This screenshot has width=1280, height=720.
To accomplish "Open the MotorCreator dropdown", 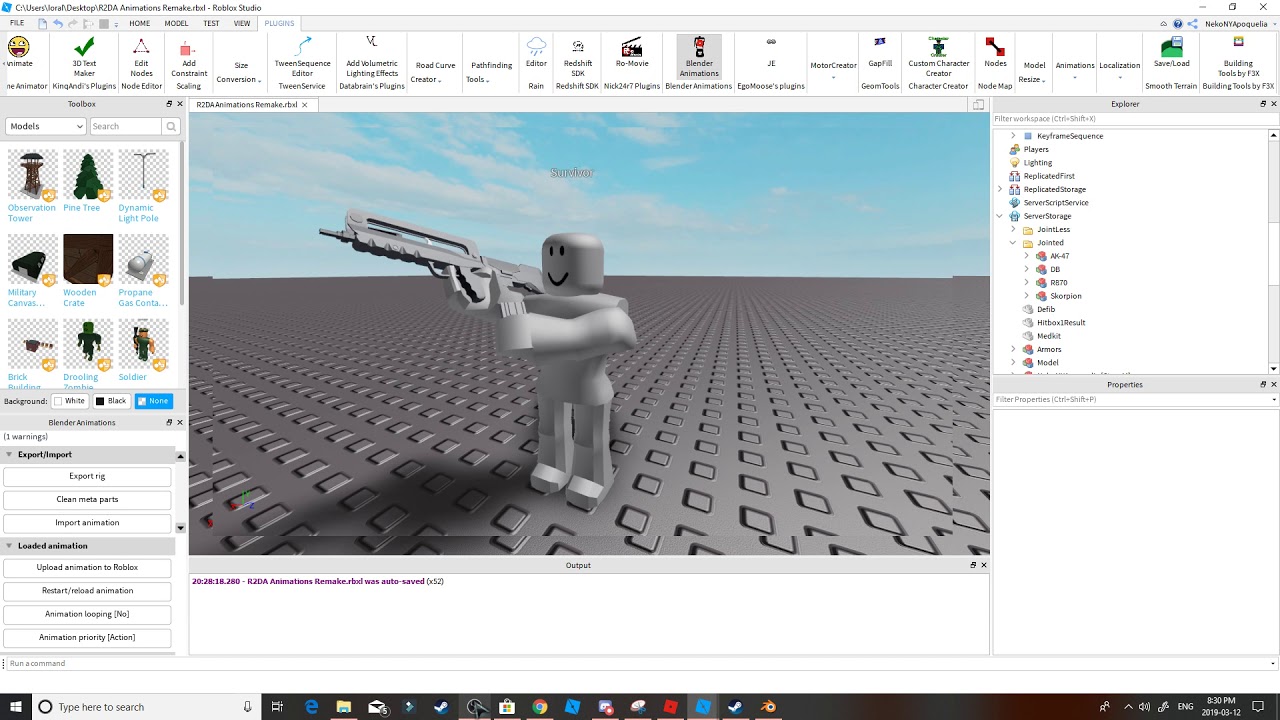I will pyautogui.click(x=833, y=69).
